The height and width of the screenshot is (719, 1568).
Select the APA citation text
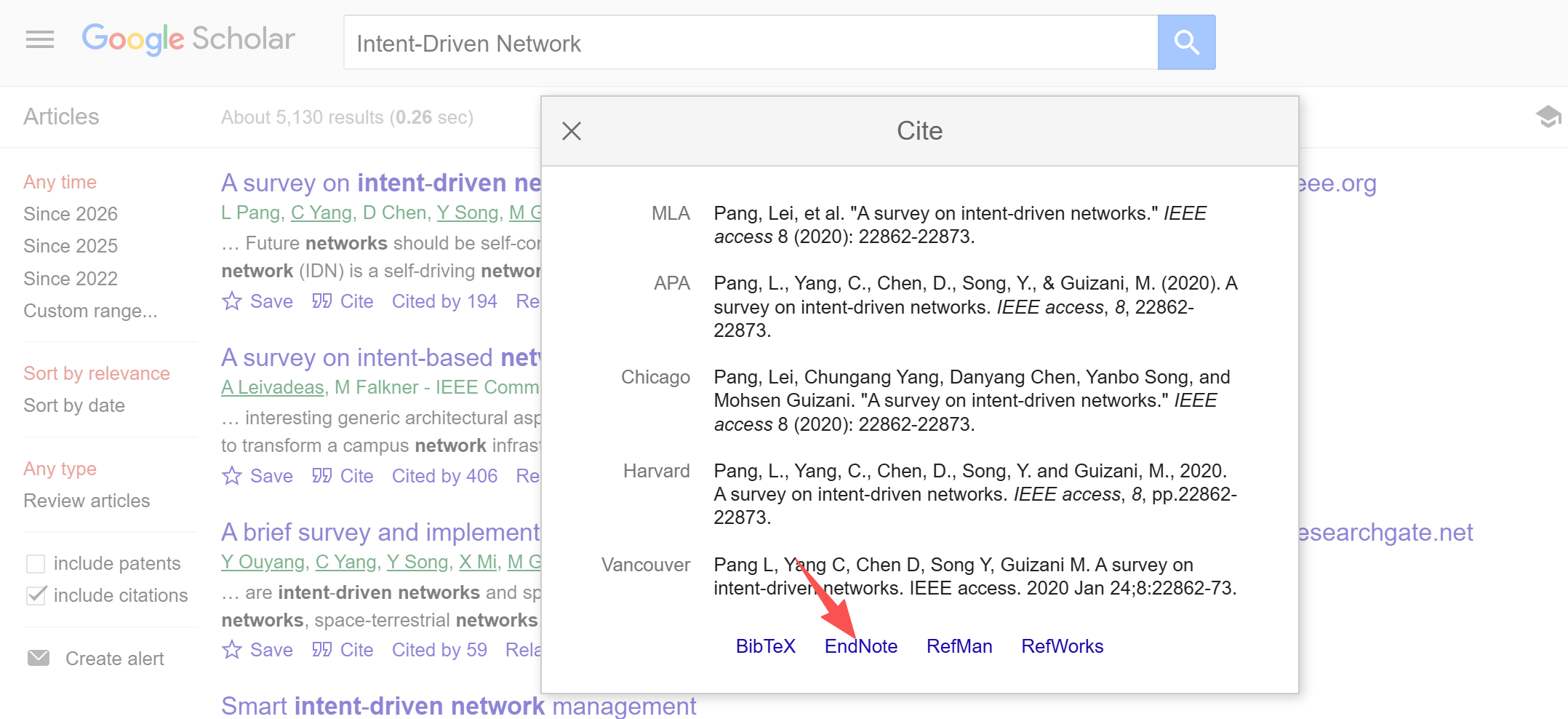point(975,306)
